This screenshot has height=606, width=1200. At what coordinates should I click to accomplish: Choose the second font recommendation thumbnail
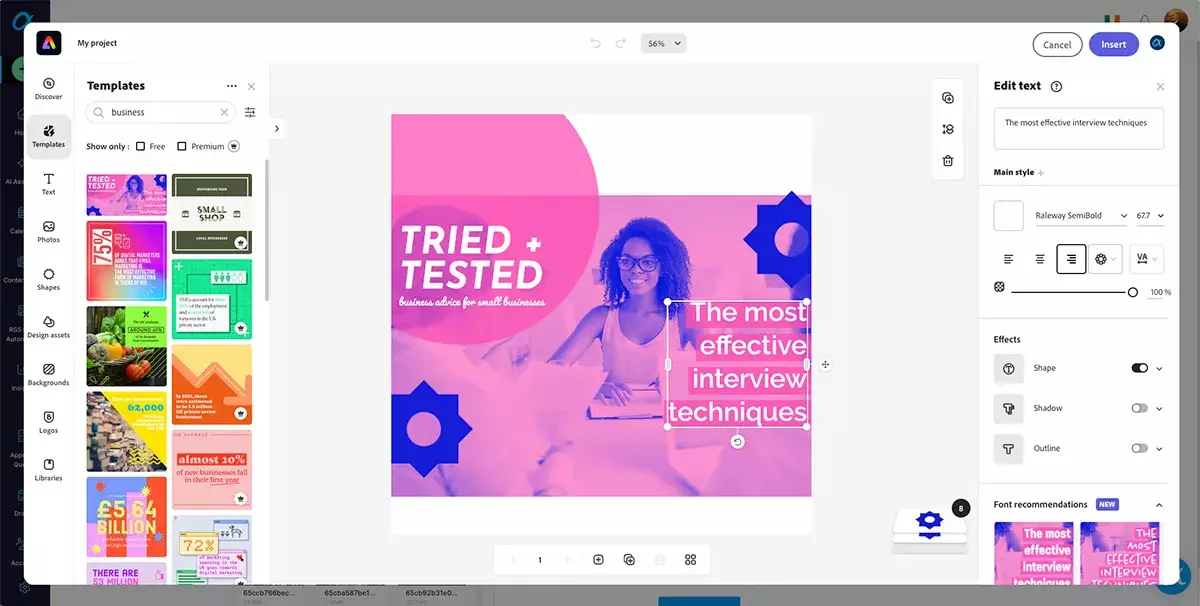[x=1120, y=553]
